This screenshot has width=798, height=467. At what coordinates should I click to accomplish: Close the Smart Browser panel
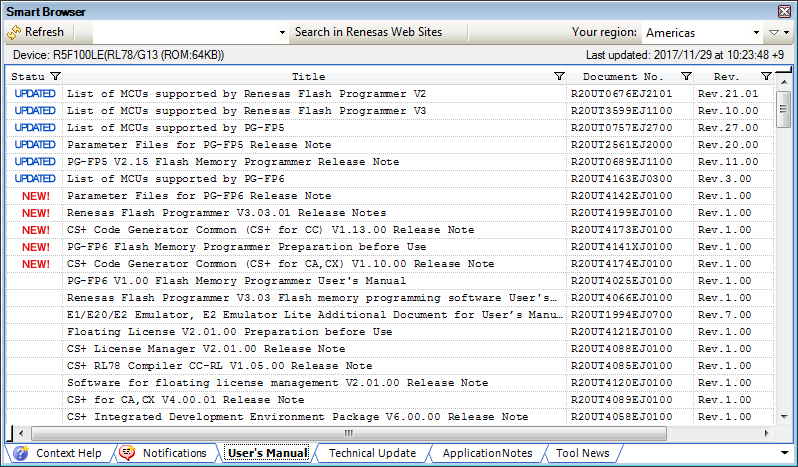tap(784, 11)
